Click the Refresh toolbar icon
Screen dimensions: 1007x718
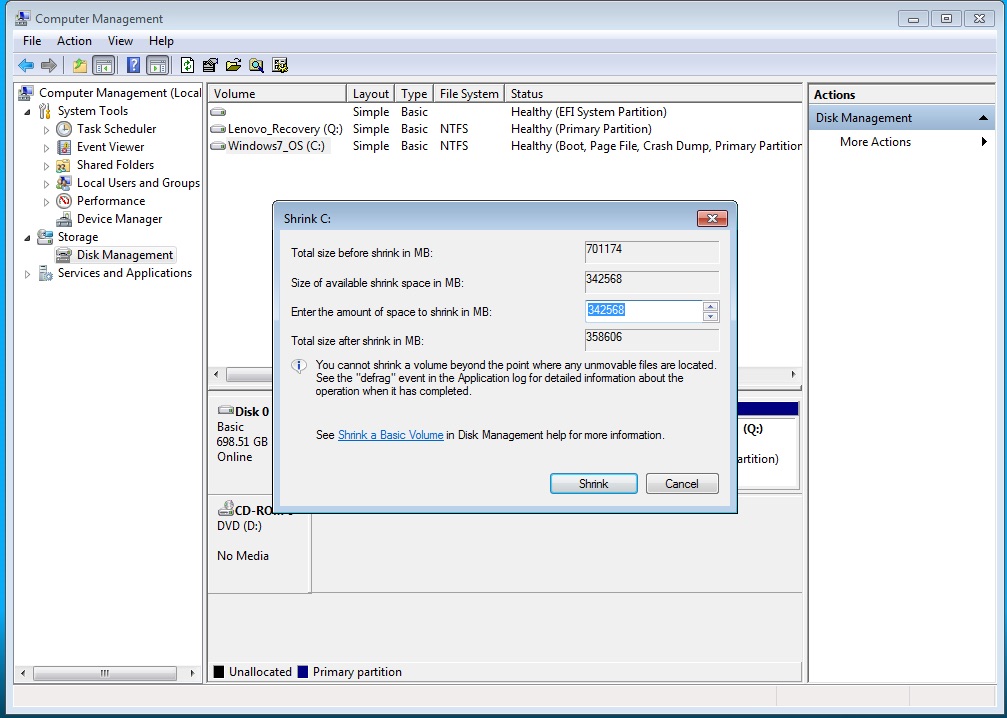click(x=187, y=65)
